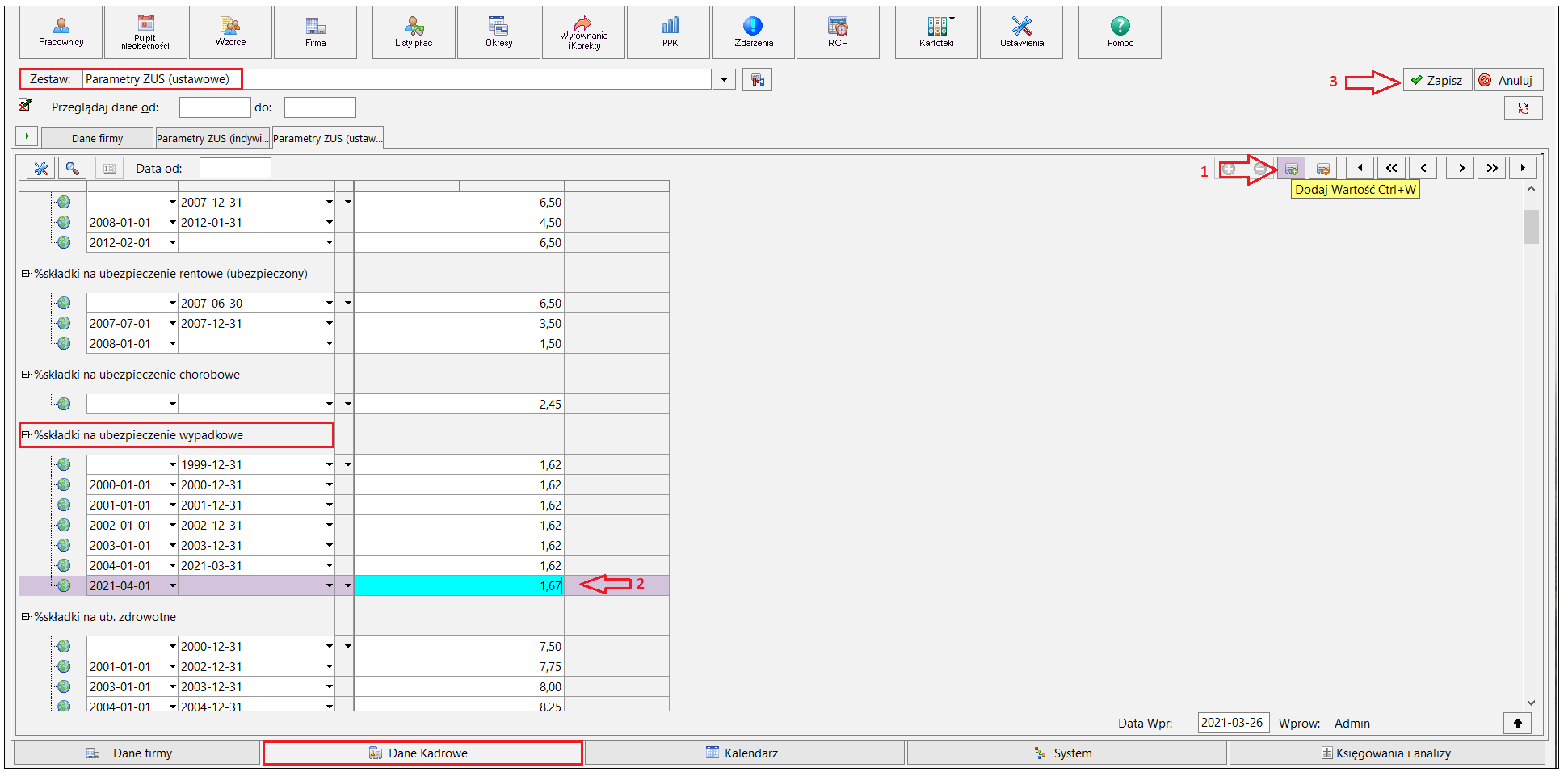Click the Data od input field
Viewport: 1568px width, 776px height.
click(235, 168)
